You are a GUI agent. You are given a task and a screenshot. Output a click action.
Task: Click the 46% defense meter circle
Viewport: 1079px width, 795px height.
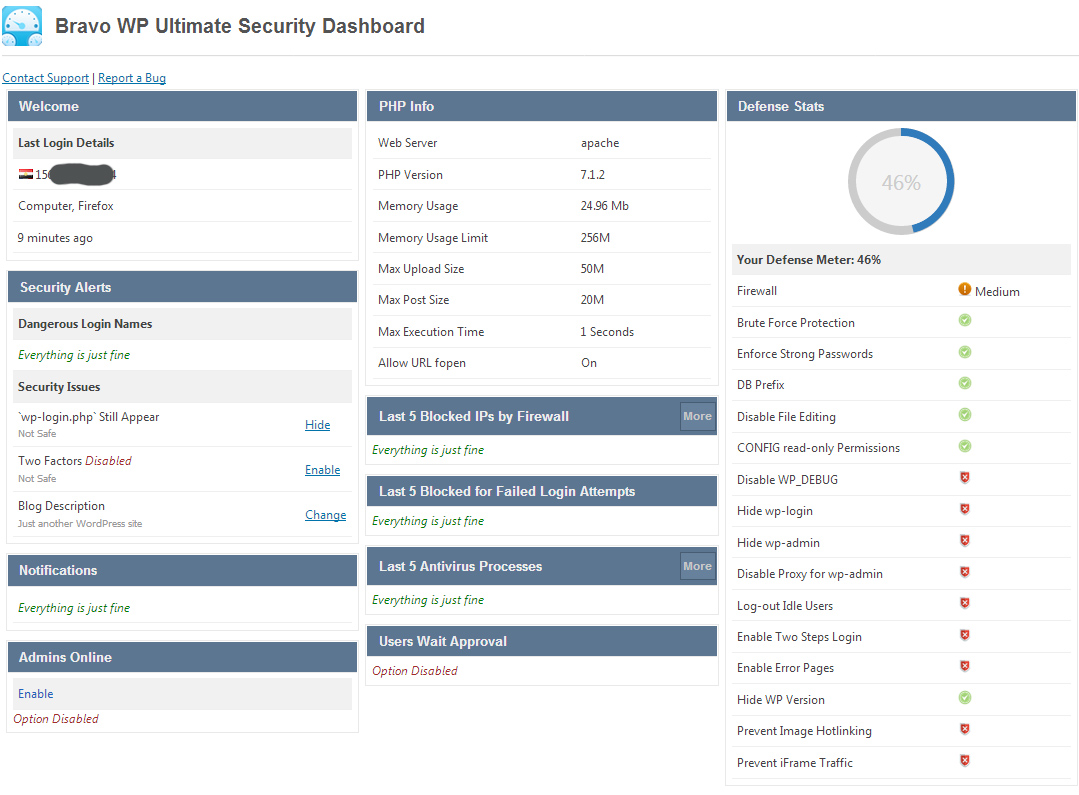pos(901,182)
